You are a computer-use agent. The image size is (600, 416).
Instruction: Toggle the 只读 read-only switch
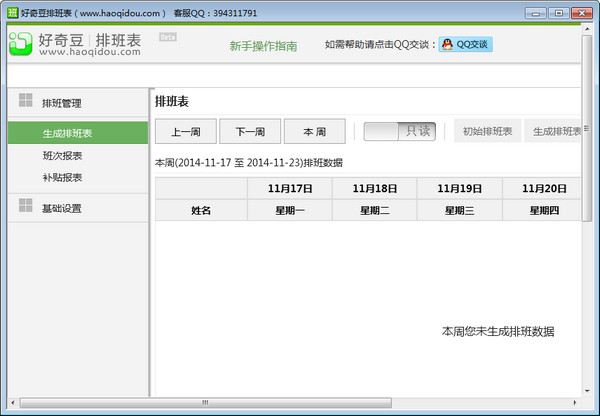[399, 131]
